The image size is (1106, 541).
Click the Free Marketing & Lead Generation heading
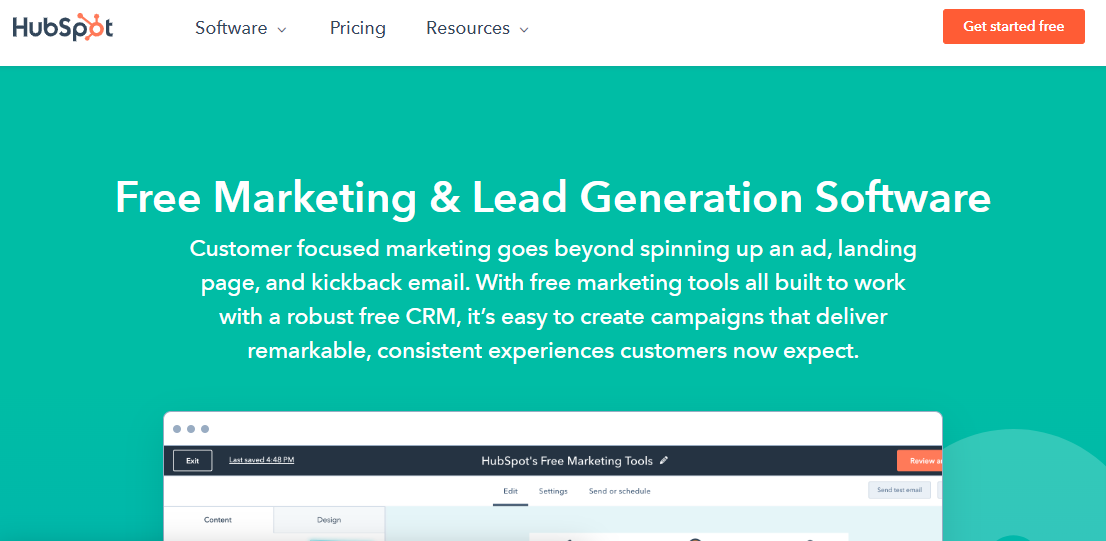point(552,197)
